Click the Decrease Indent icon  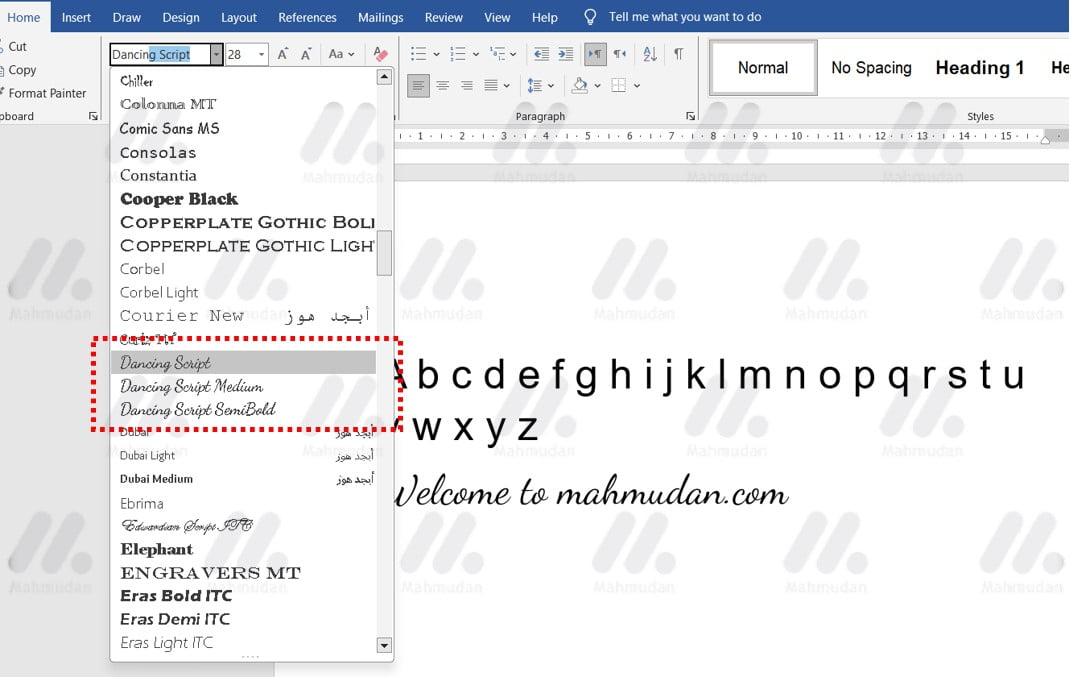click(541, 54)
